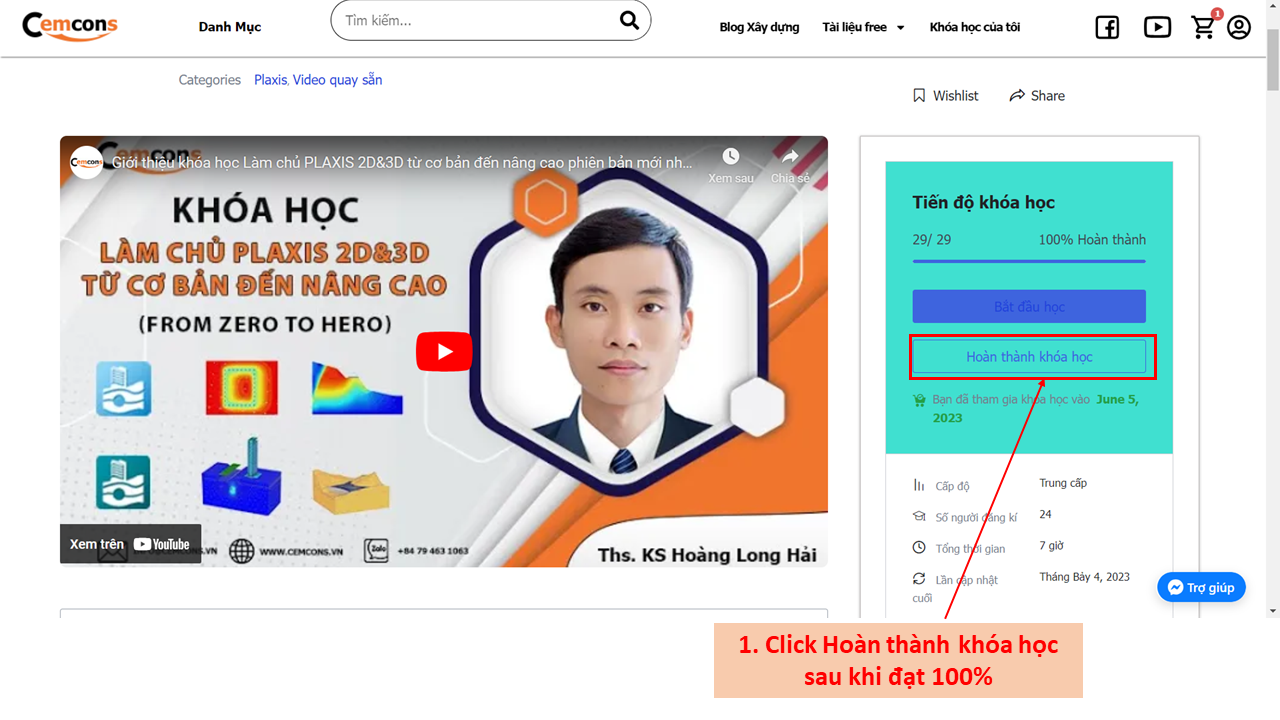Add course to Wishlist
Screen dimensions: 1280x720
(x=945, y=96)
